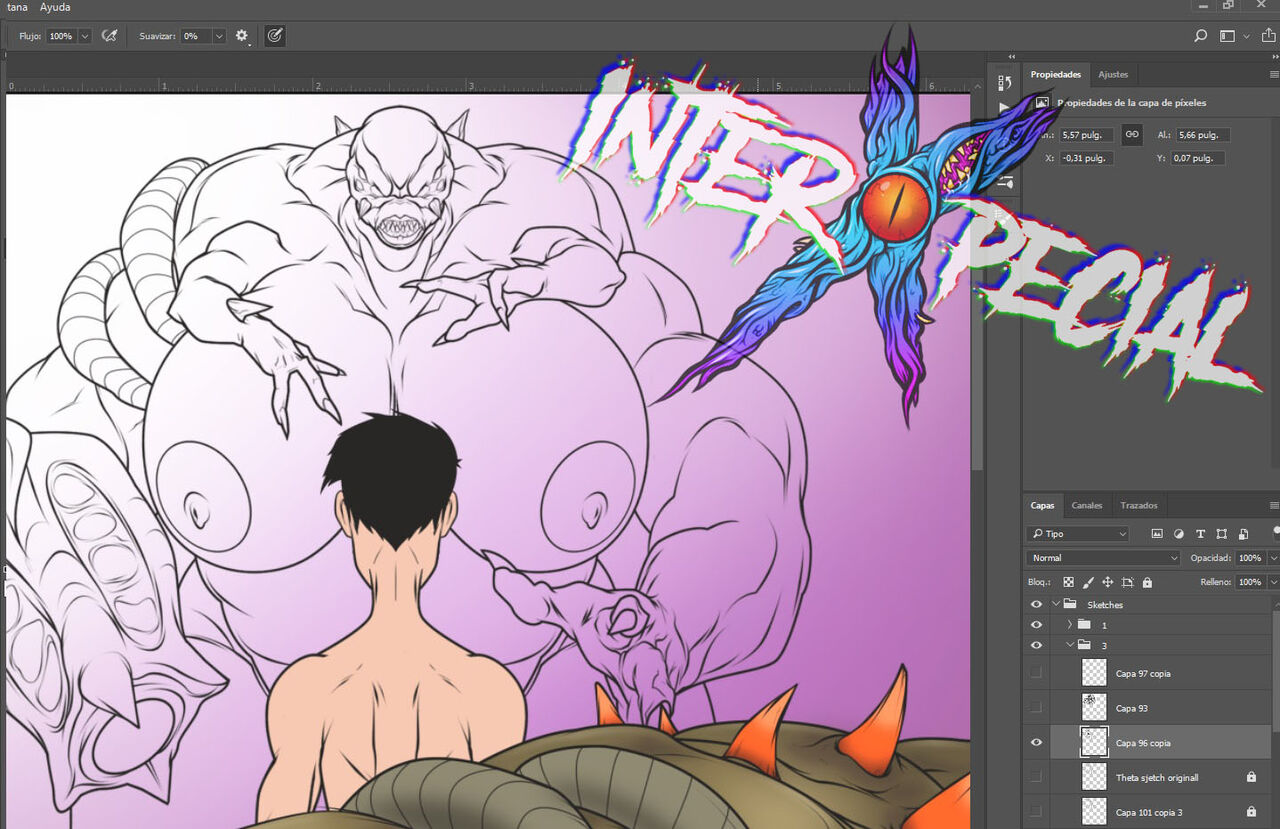Filter layers by text type icon

point(1200,534)
